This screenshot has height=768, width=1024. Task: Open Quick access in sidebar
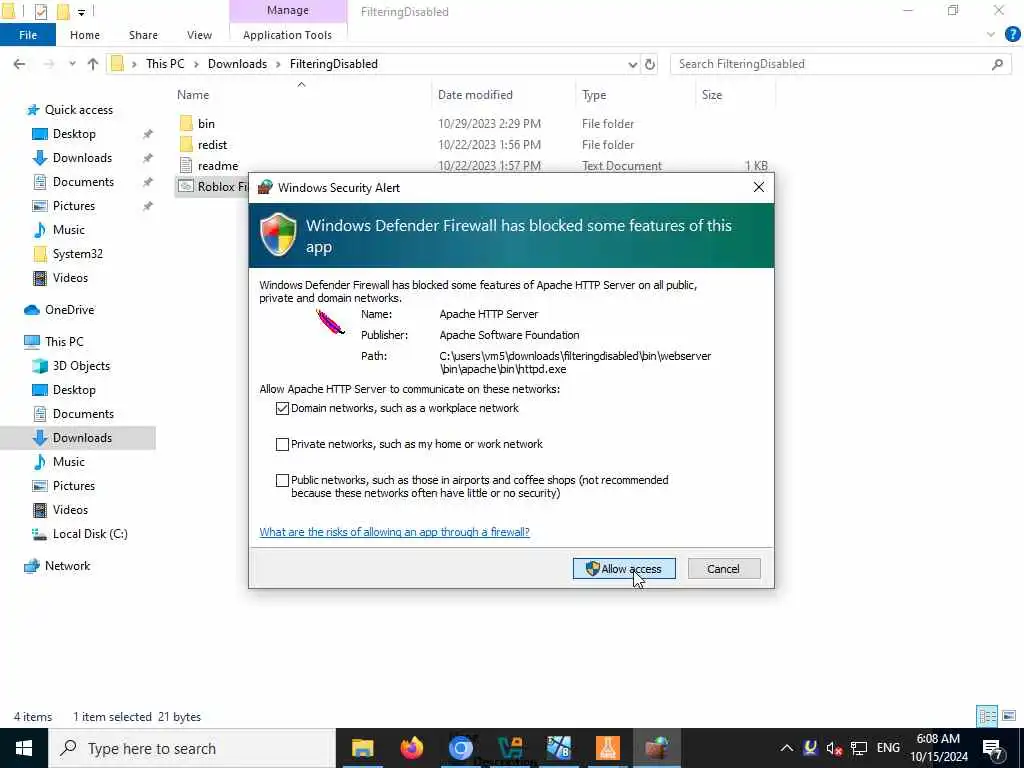click(78, 110)
